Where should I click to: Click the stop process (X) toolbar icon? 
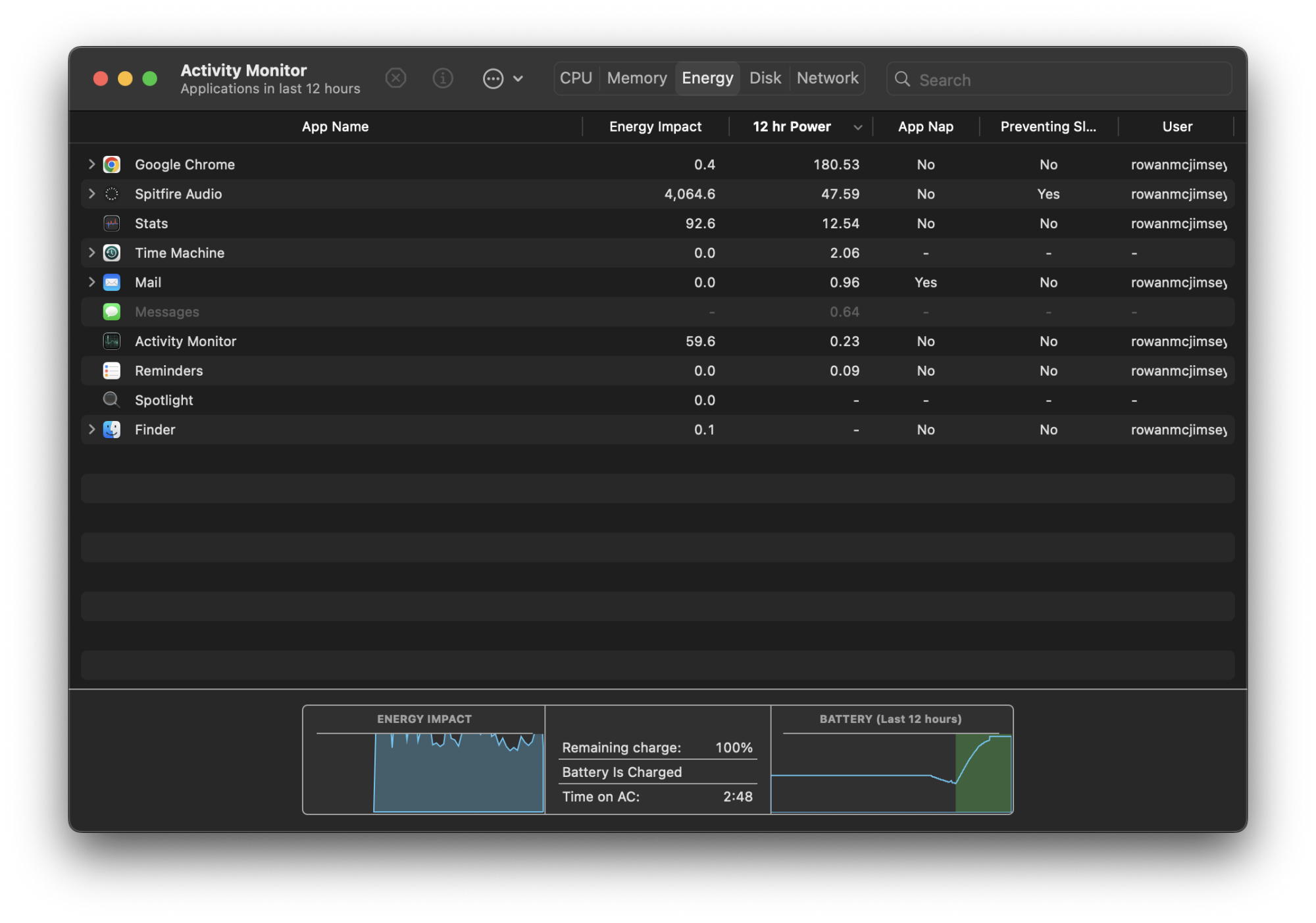click(x=395, y=79)
